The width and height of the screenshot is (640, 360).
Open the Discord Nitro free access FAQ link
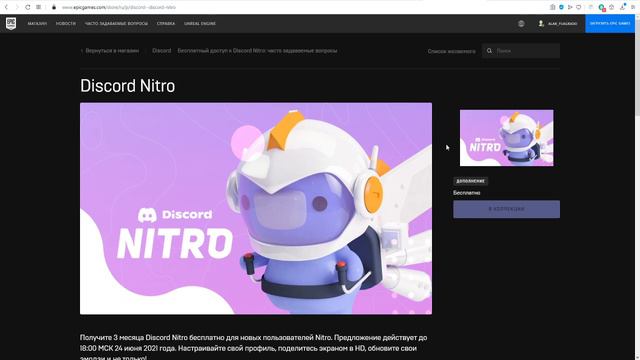(x=257, y=51)
